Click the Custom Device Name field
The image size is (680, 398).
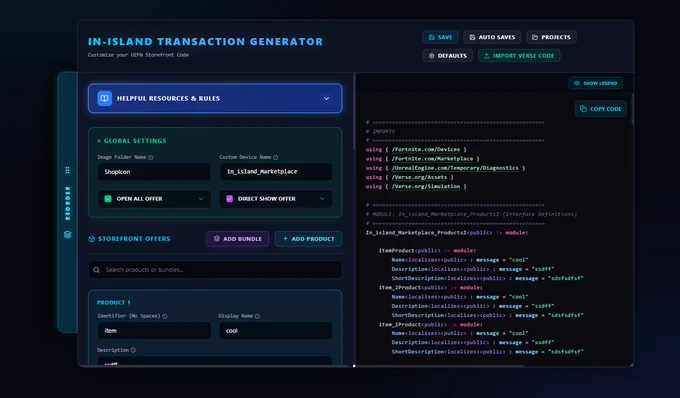[x=276, y=172]
